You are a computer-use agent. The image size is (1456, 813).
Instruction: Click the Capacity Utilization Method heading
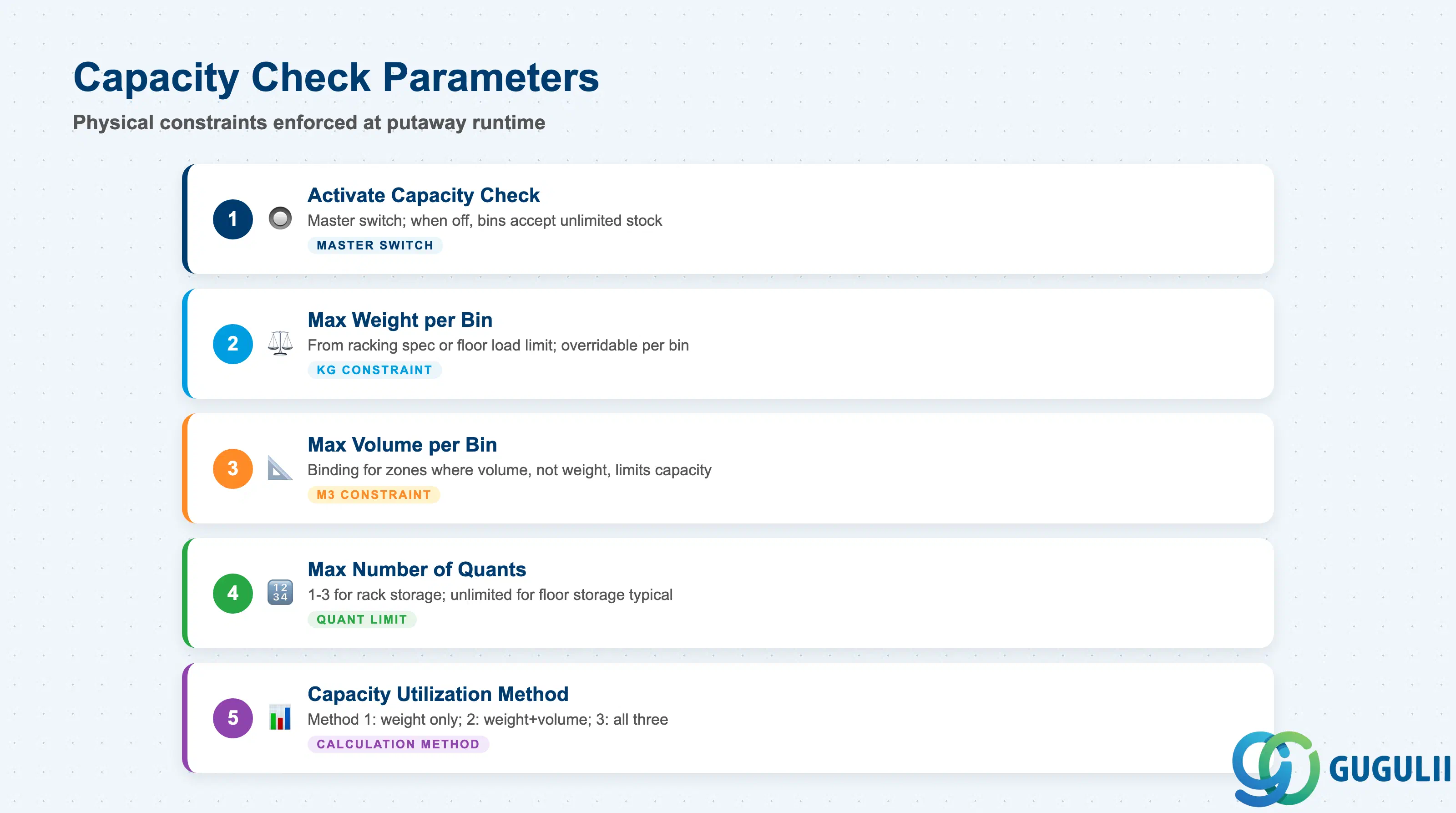point(438,694)
